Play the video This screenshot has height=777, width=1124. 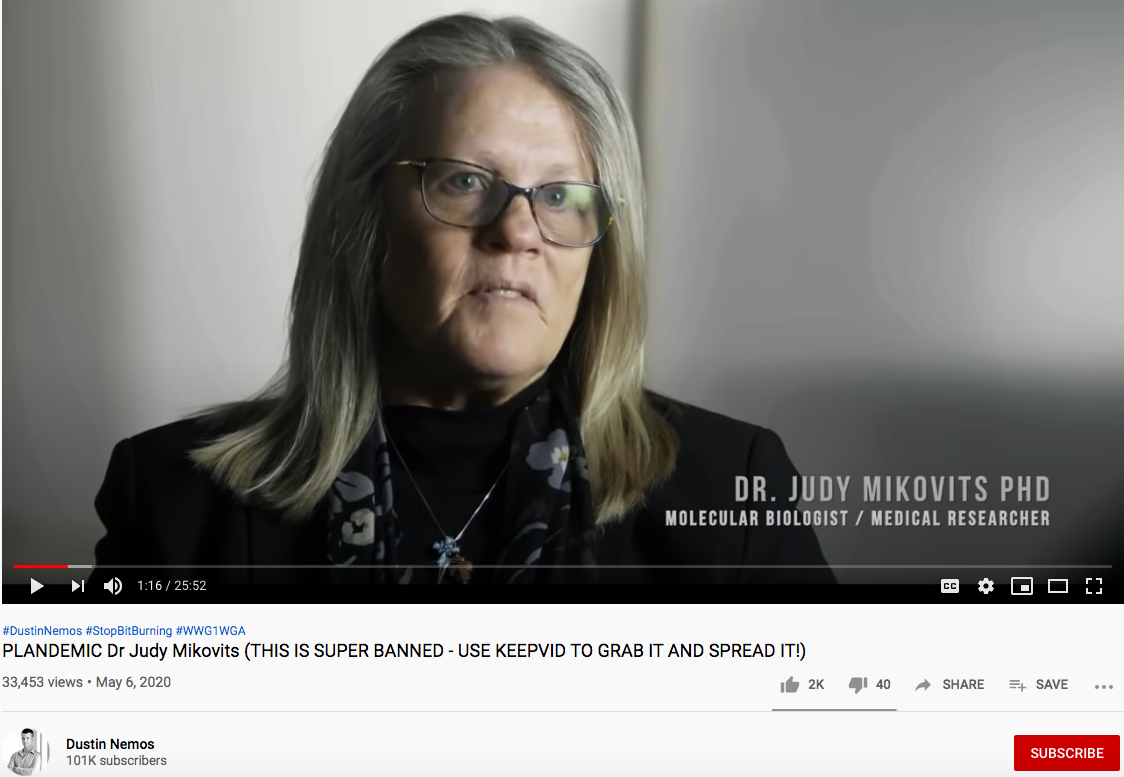tap(37, 586)
